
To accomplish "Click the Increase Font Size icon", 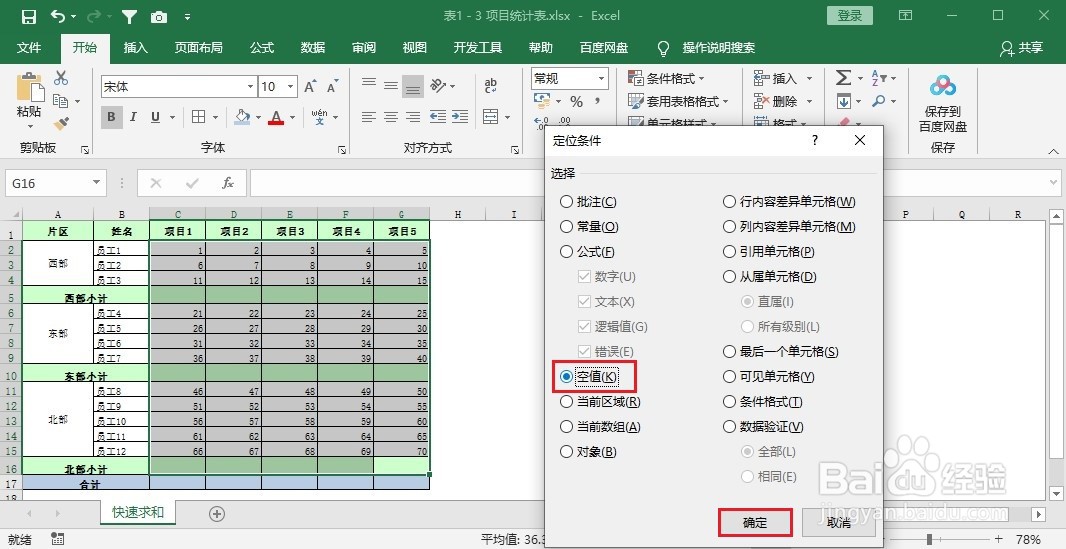I will tap(310, 86).
